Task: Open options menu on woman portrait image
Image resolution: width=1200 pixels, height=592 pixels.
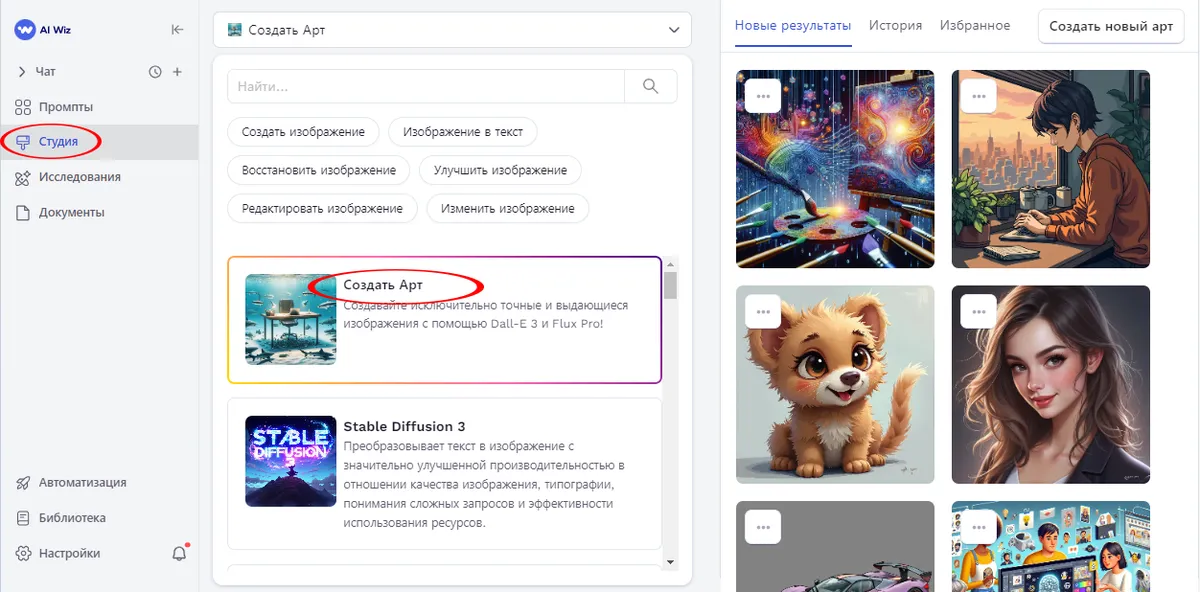Action: 979,311
